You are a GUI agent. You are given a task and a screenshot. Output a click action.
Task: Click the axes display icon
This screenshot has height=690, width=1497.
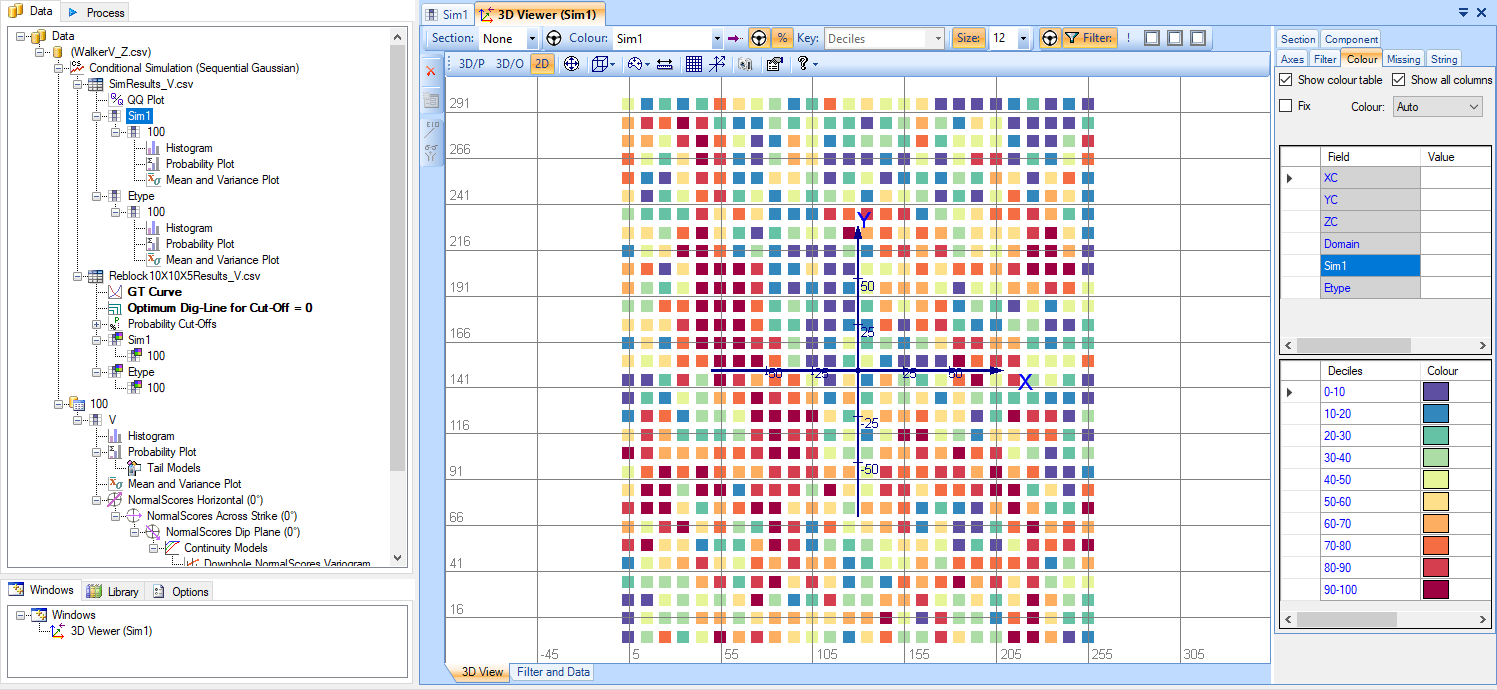click(x=717, y=64)
